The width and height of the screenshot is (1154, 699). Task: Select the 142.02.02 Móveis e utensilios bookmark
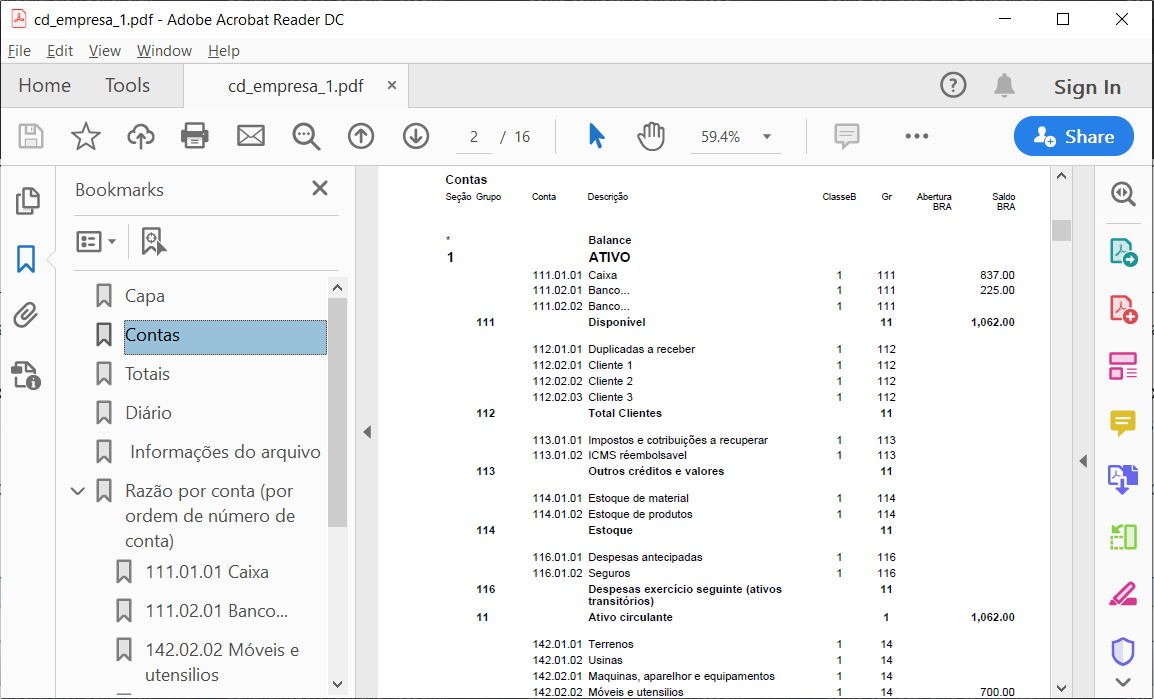[x=222, y=662]
